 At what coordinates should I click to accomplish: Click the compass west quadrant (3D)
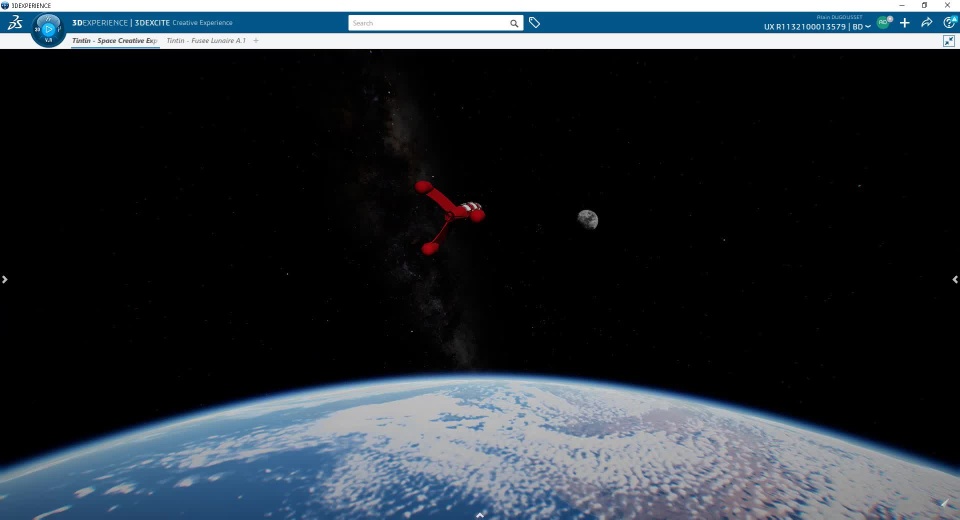37,29
